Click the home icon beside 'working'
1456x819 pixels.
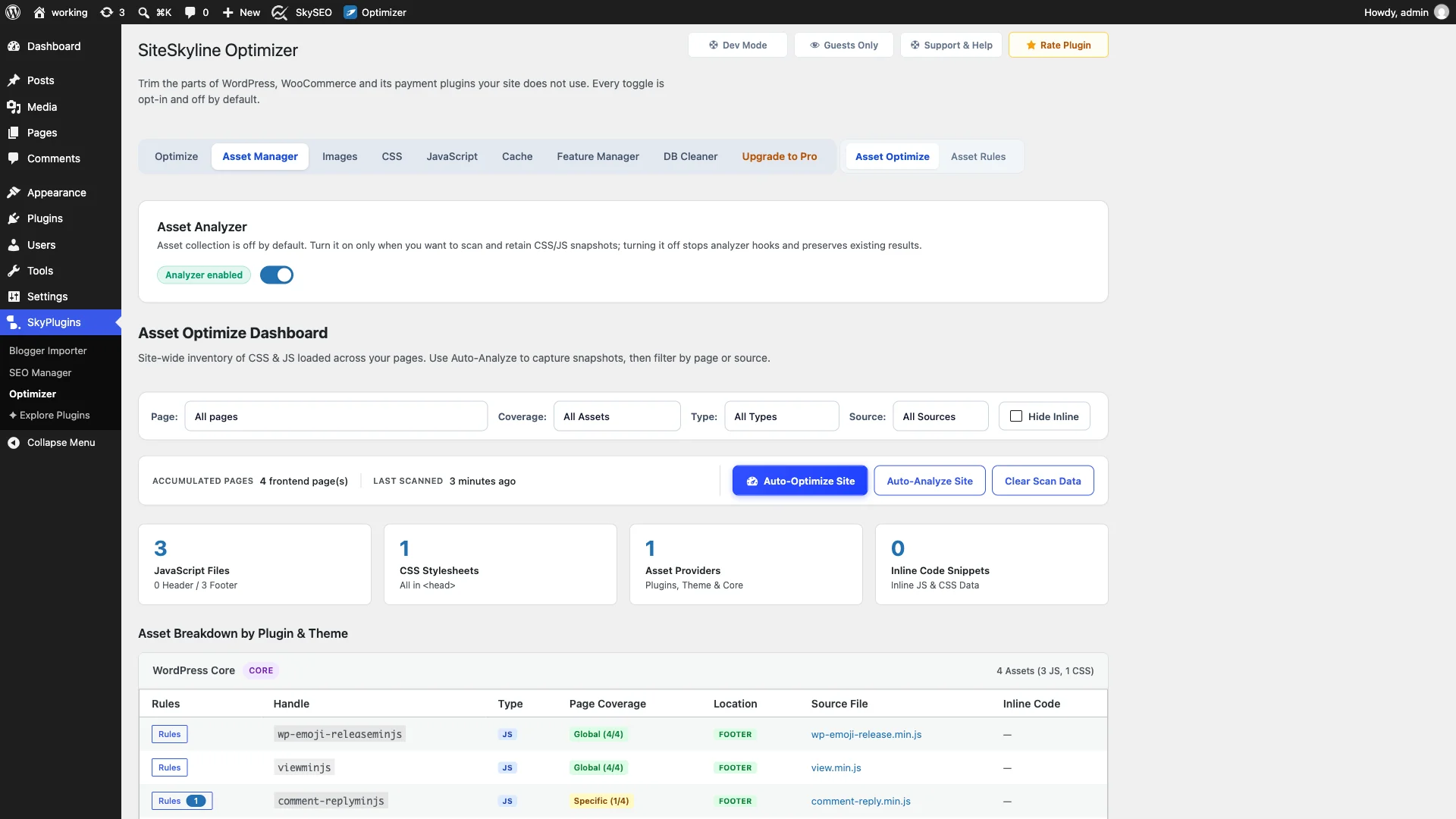pos(39,12)
